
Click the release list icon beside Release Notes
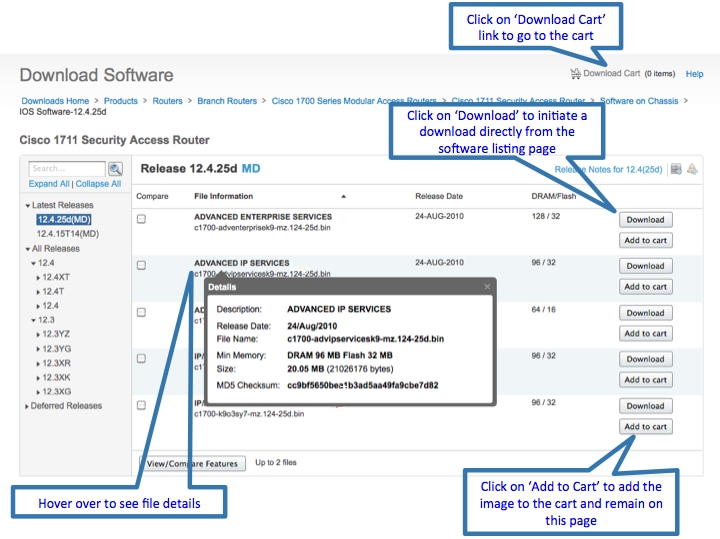point(676,169)
